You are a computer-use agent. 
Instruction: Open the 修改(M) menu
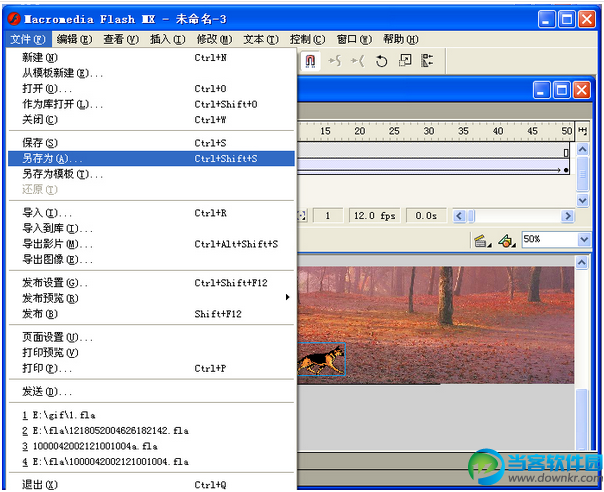(x=214, y=39)
